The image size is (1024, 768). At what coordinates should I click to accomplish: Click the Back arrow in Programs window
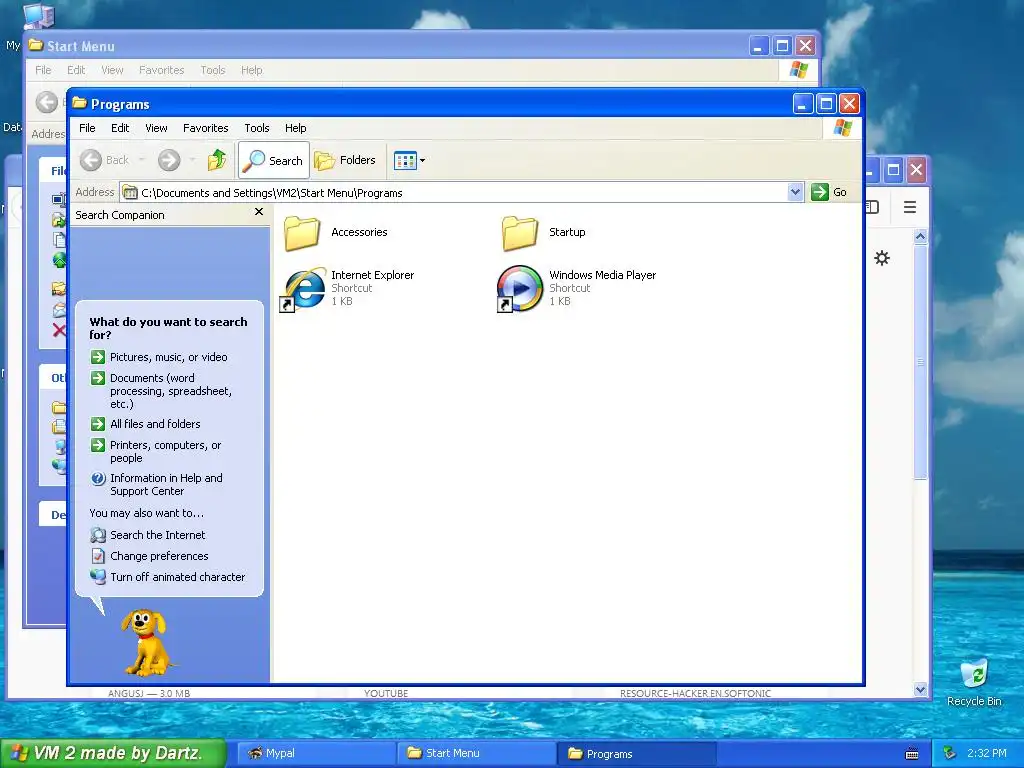(x=91, y=160)
